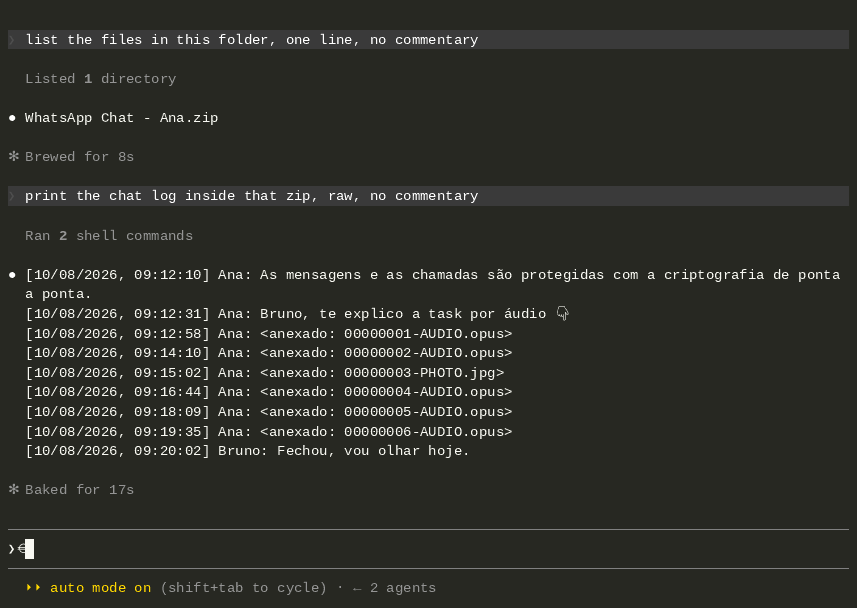Screen dimensions: 857x608
Task: Click the chevron before 'print the chat log' prompt
Action: 11,196
